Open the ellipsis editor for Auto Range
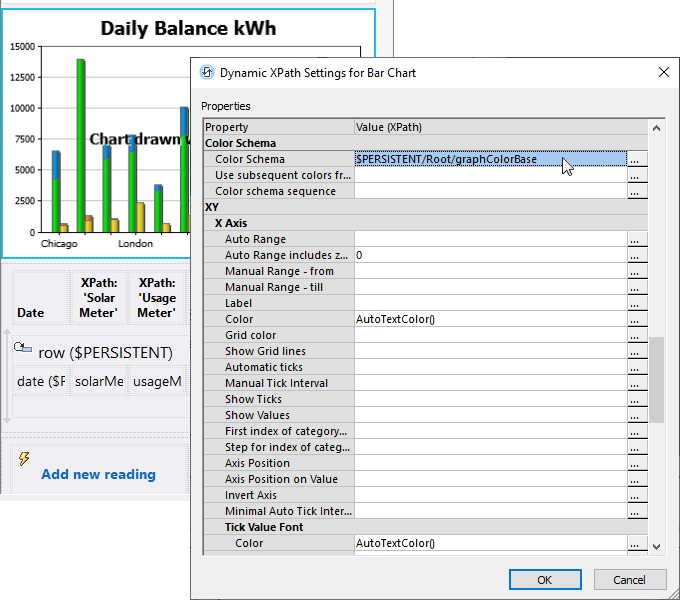 pyautogui.click(x=635, y=239)
